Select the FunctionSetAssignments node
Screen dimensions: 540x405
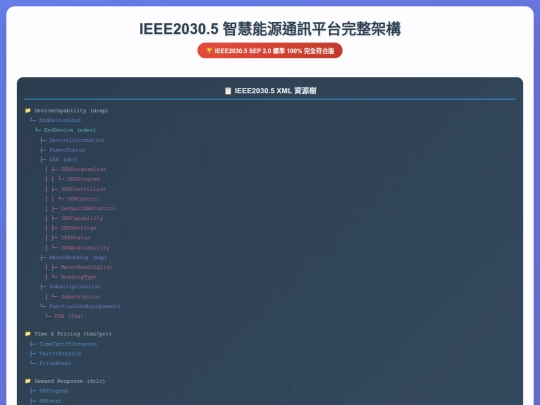[85, 306]
